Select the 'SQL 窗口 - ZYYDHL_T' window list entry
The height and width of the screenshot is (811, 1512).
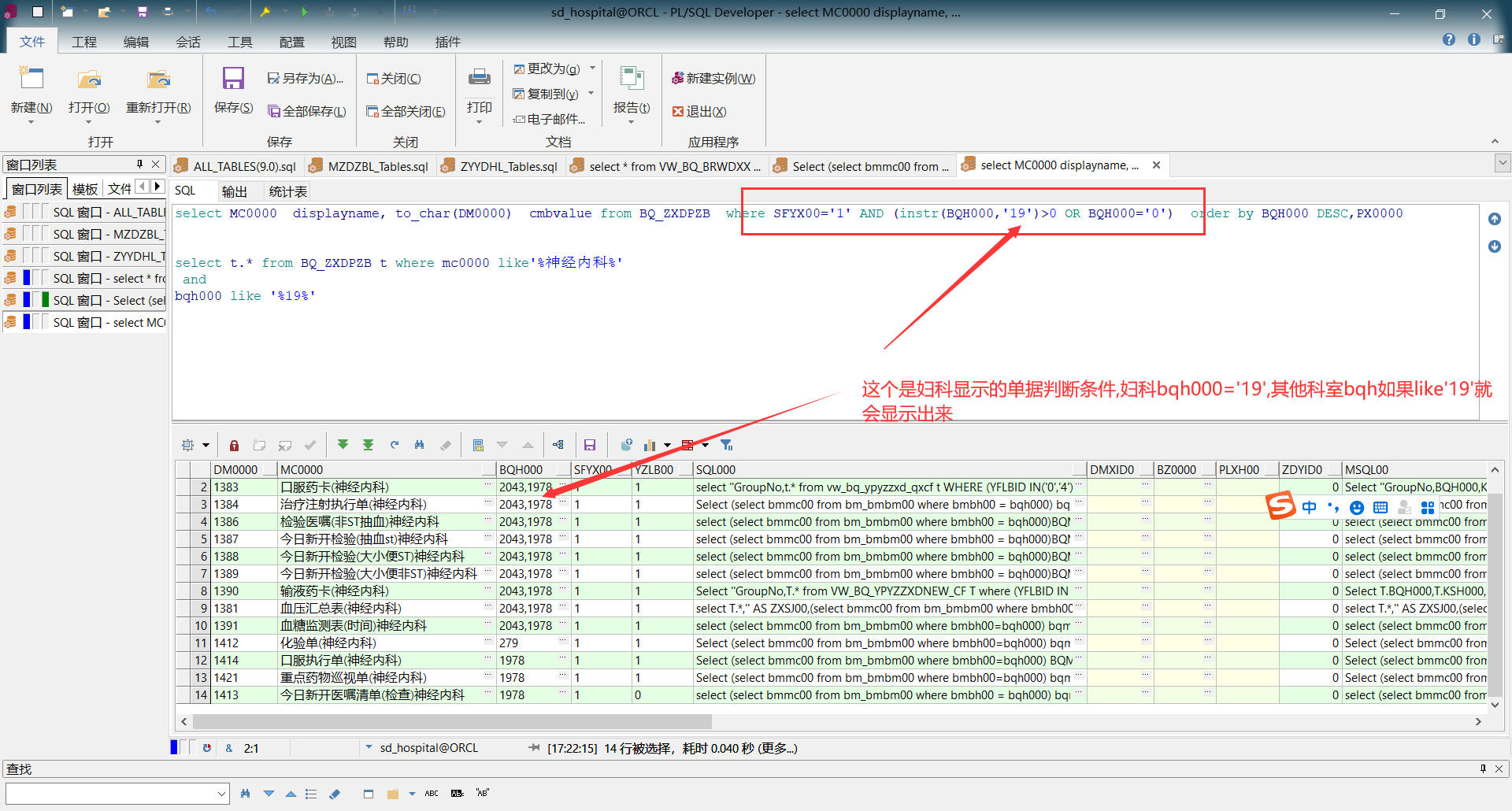click(x=84, y=256)
